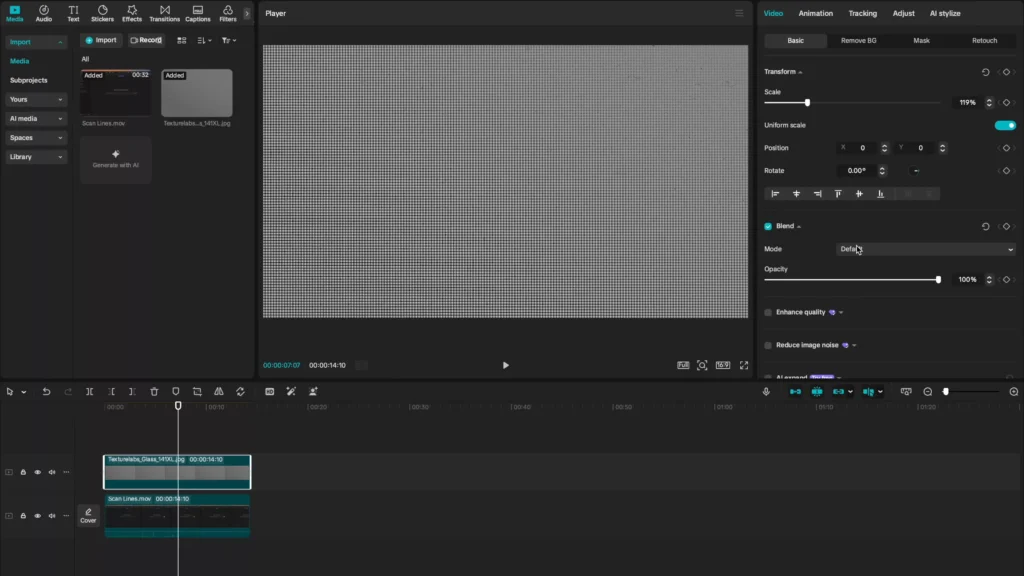Enable the Enhance quality option

tap(766, 312)
